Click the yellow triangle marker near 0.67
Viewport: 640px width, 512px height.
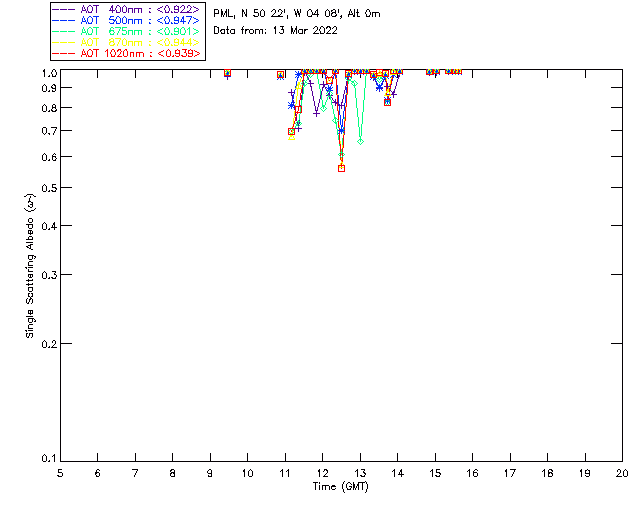tap(291, 137)
